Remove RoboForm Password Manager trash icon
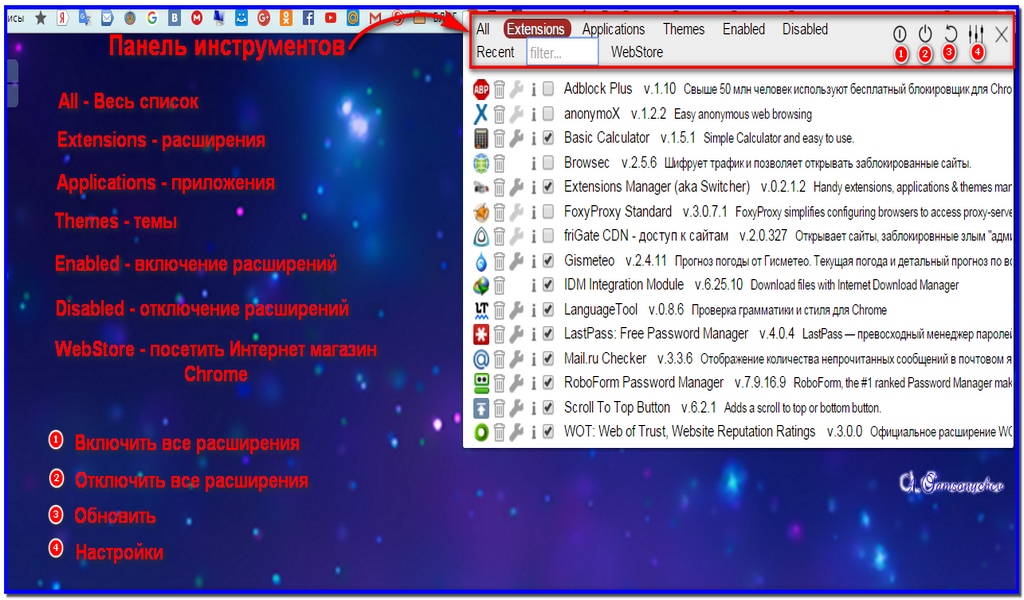1024x600 pixels. [499, 383]
